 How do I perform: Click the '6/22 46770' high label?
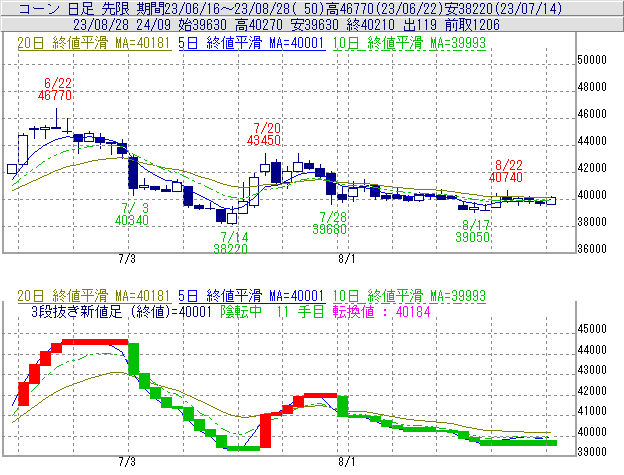click(55, 89)
